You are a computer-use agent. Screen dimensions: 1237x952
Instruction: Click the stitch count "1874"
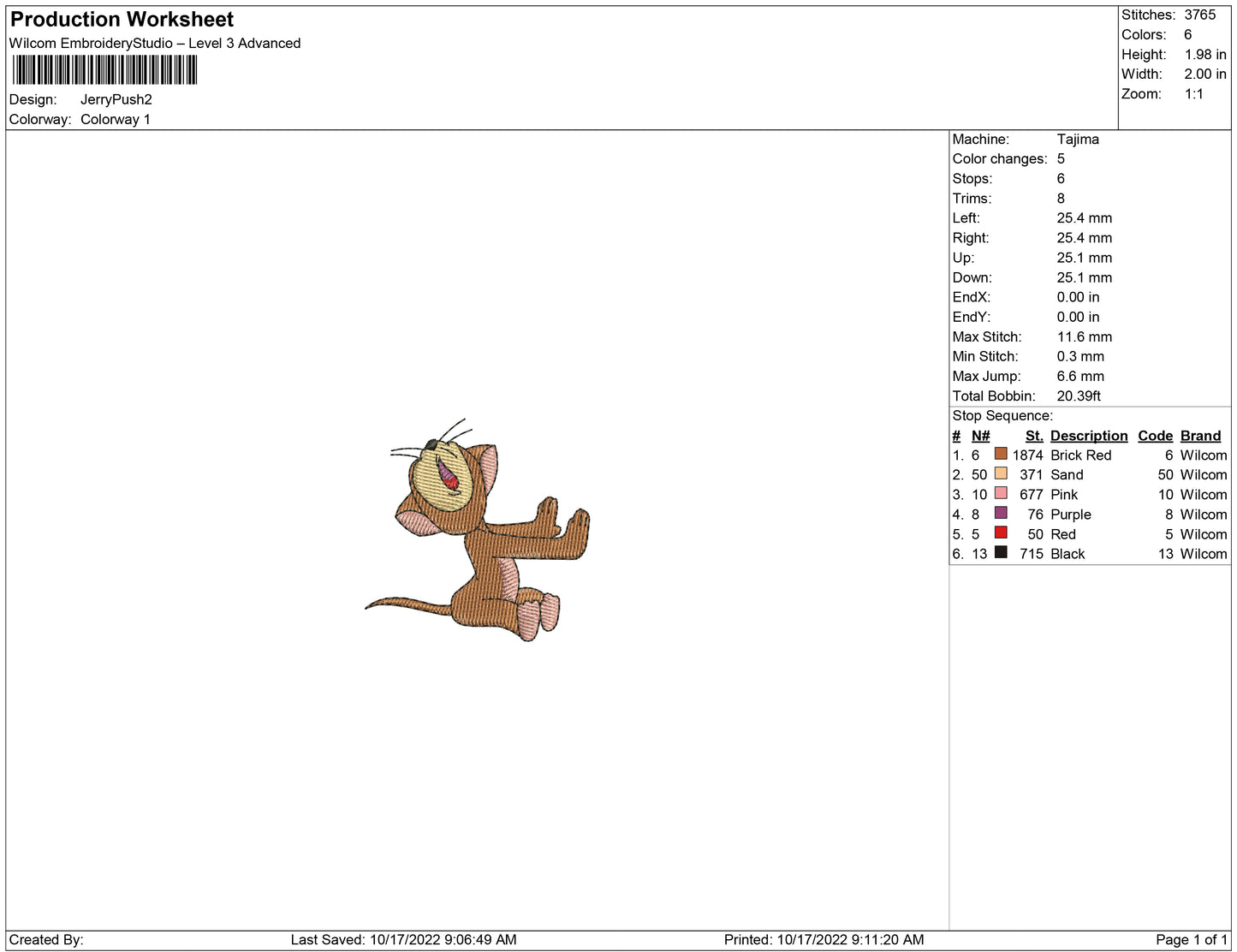pyautogui.click(x=1028, y=455)
